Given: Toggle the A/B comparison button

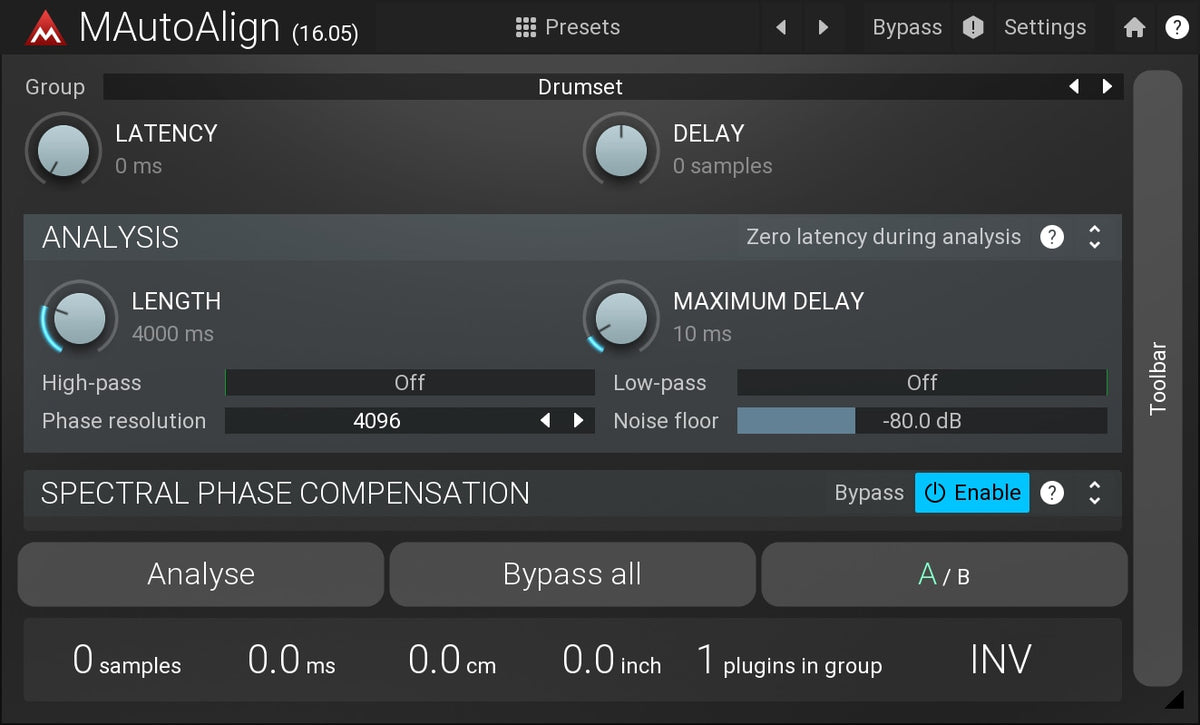Looking at the screenshot, I should pyautogui.click(x=944, y=575).
